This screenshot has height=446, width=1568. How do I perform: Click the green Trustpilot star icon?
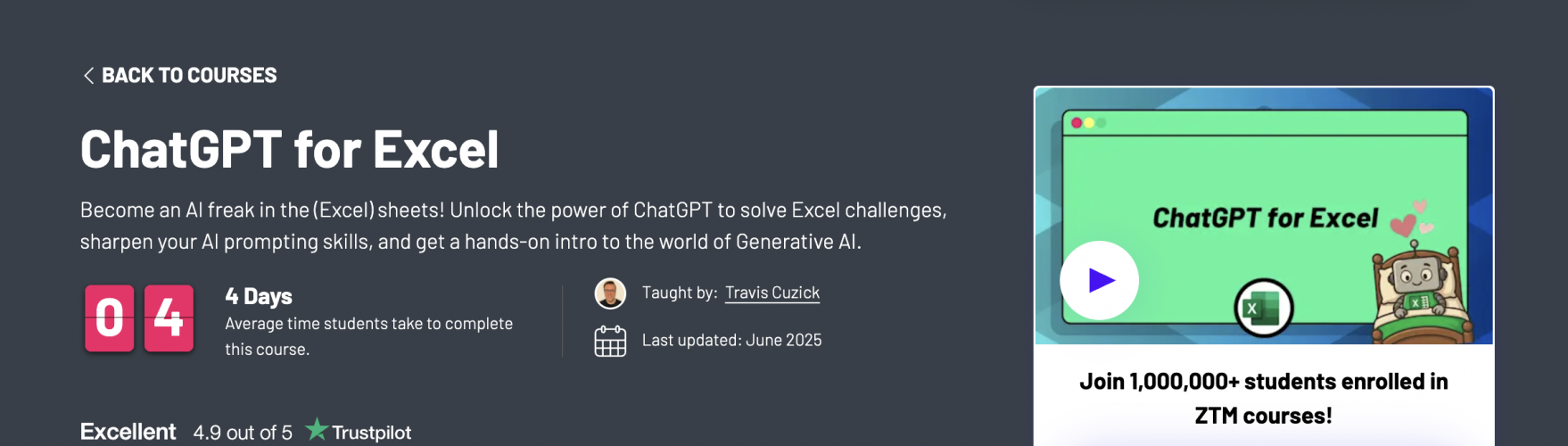(317, 430)
